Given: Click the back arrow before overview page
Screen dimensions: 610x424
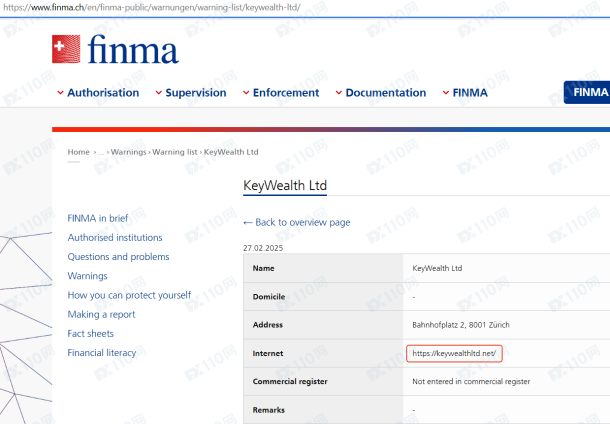Looking at the screenshot, I should click(248, 223).
